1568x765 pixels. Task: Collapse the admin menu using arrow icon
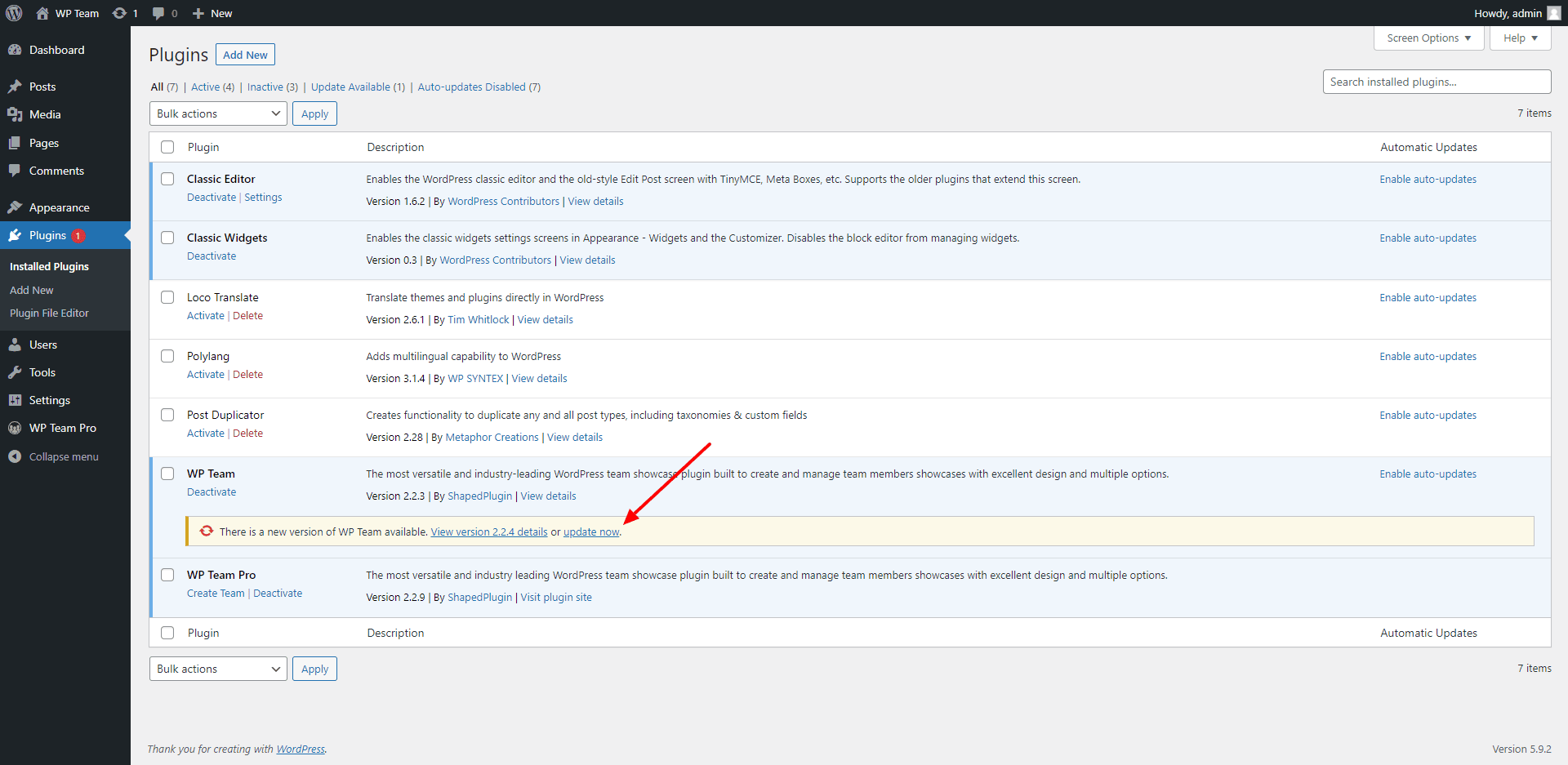[x=15, y=456]
